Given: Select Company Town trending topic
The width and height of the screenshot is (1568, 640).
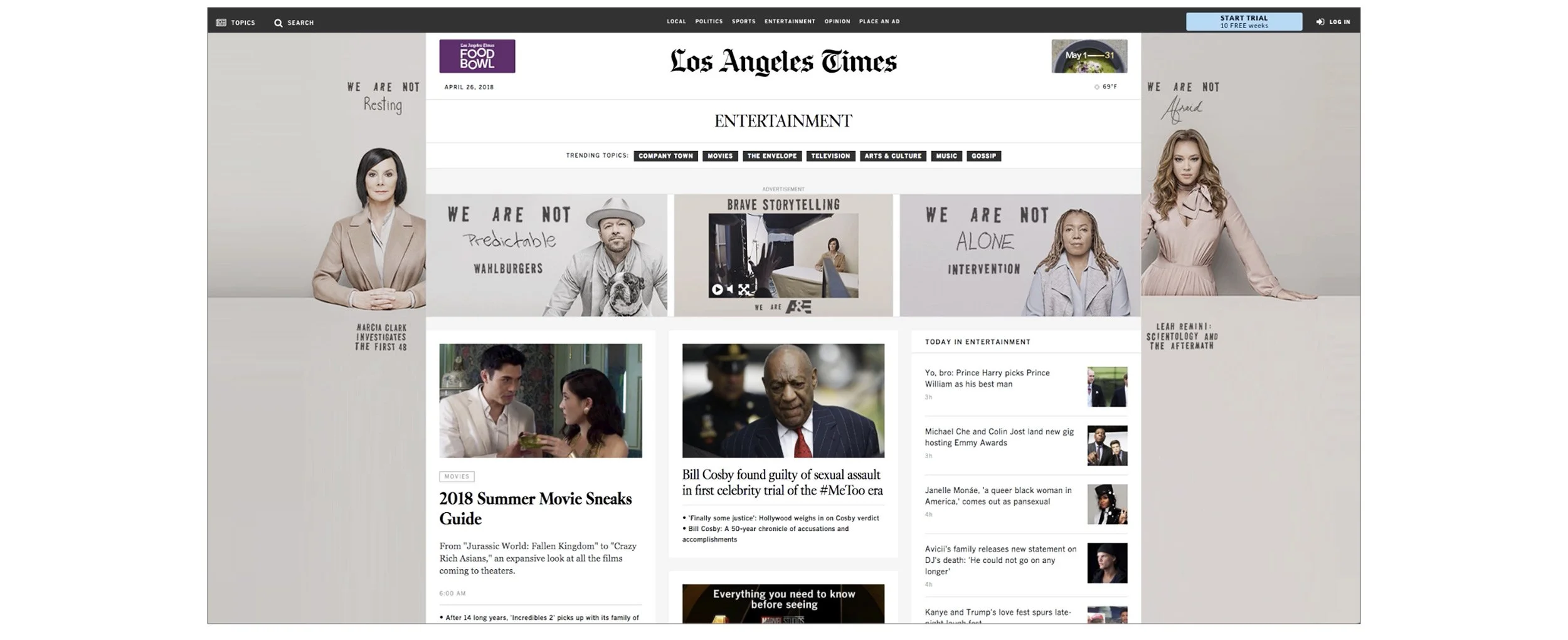Looking at the screenshot, I should (x=665, y=156).
